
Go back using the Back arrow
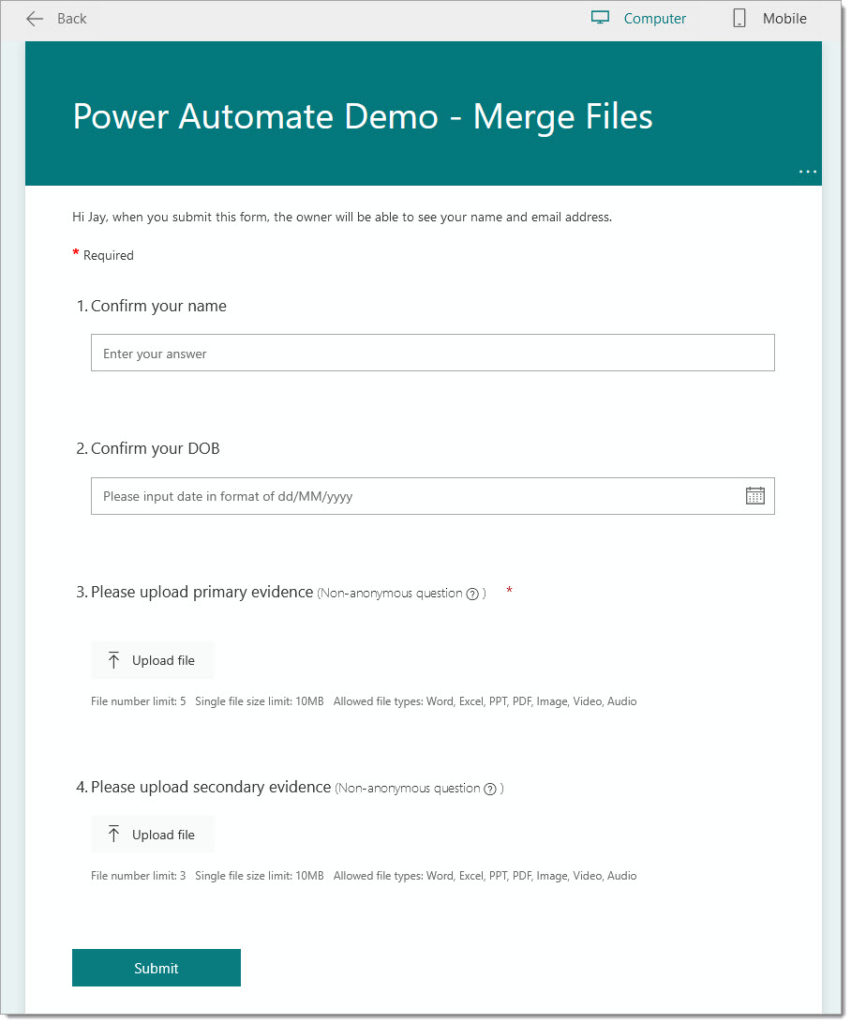[x=56, y=18]
